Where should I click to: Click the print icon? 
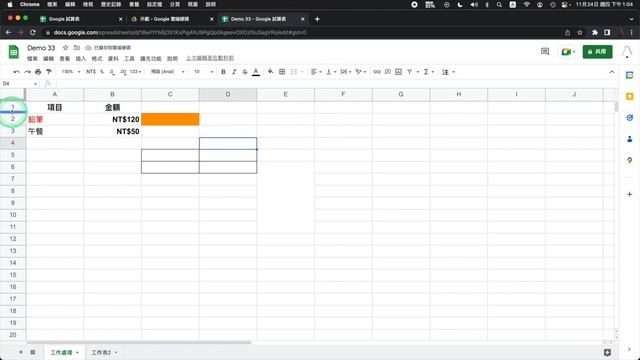[x=38, y=72]
